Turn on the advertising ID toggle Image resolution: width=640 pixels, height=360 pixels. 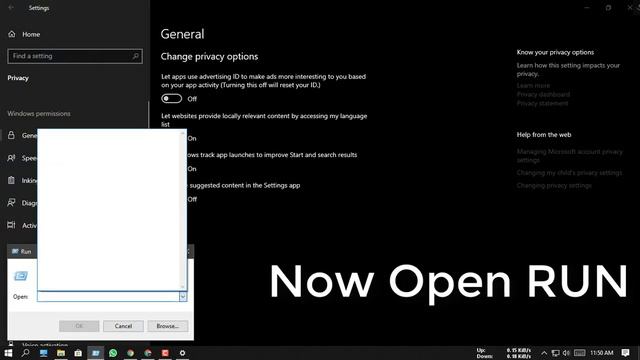[x=171, y=99]
